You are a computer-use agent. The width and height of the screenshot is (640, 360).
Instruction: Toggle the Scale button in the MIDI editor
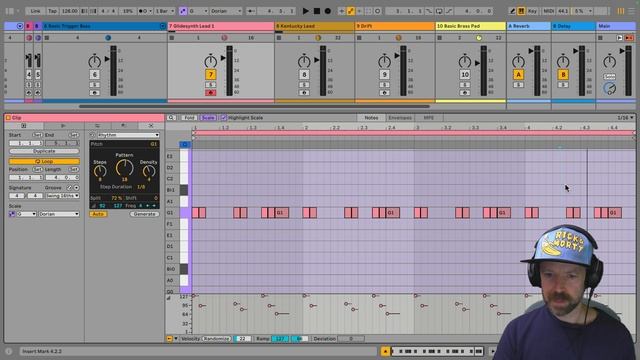point(208,118)
